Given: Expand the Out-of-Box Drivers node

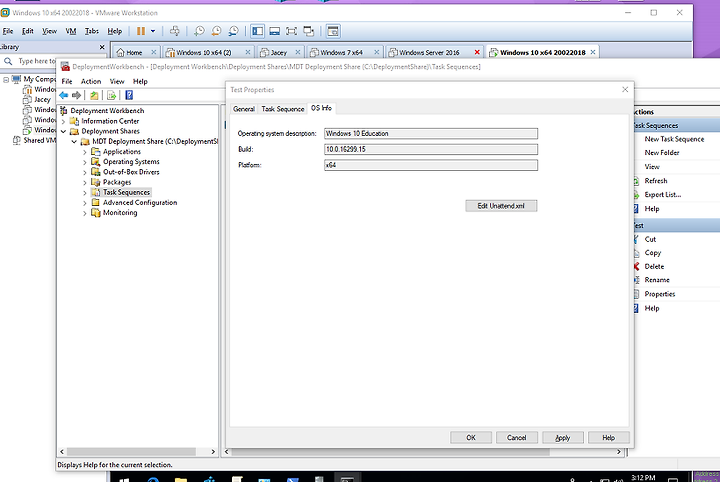Looking at the screenshot, I should pyautogui.click(x=85, y=172).
